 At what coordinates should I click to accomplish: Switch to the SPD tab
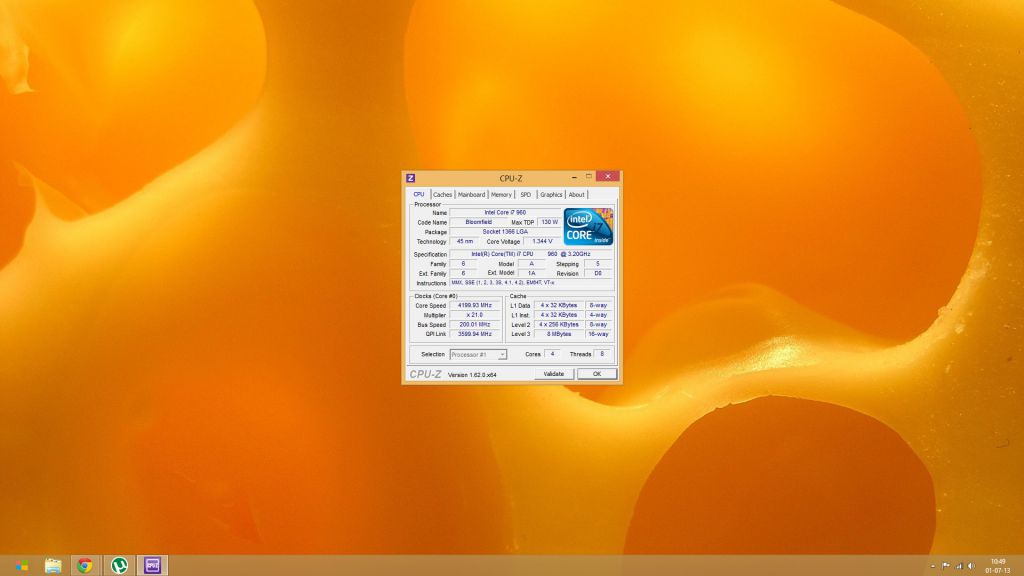[x=526, y=195]
